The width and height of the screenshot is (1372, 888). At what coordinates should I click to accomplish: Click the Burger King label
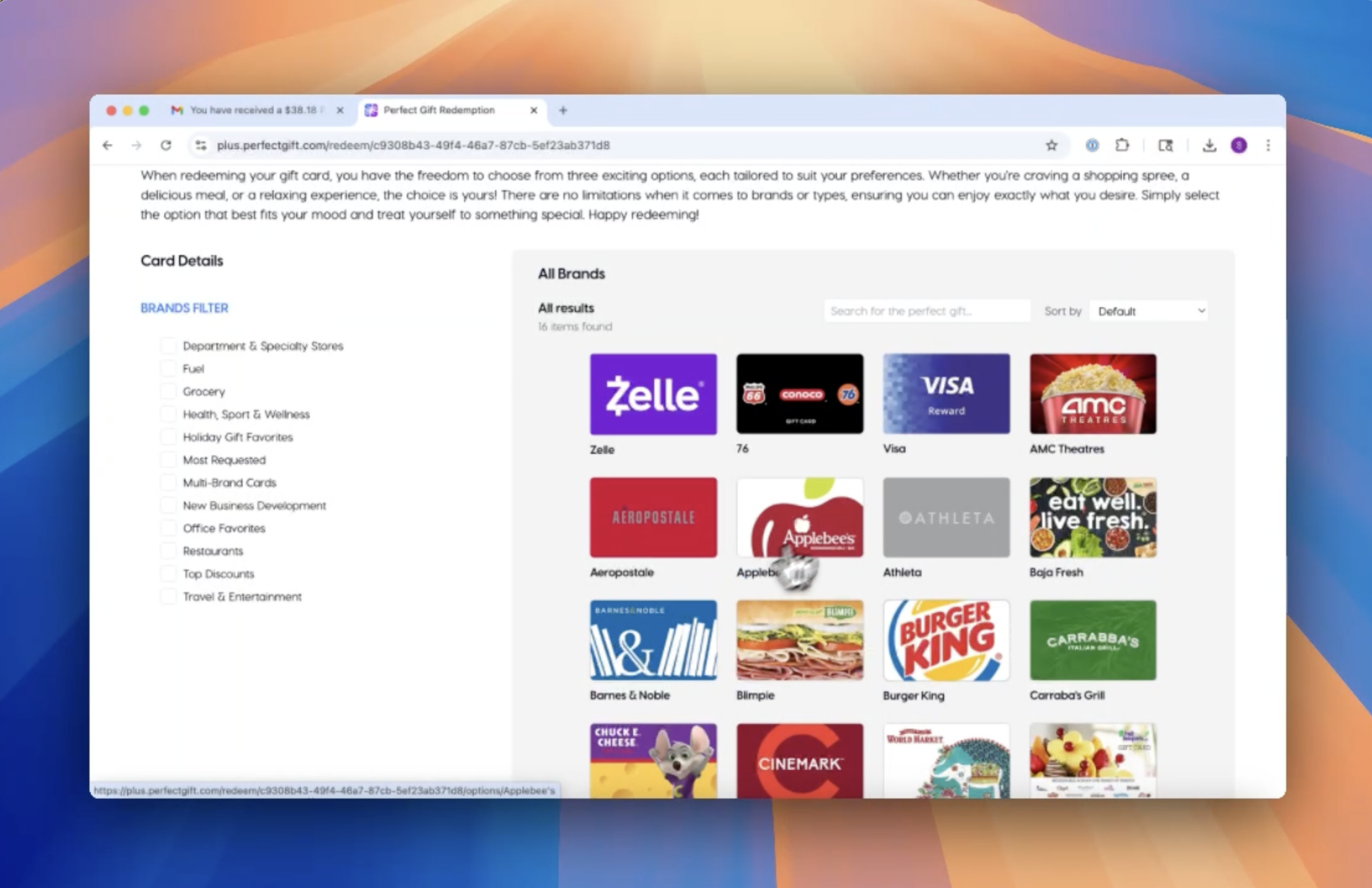coord(914,696)
